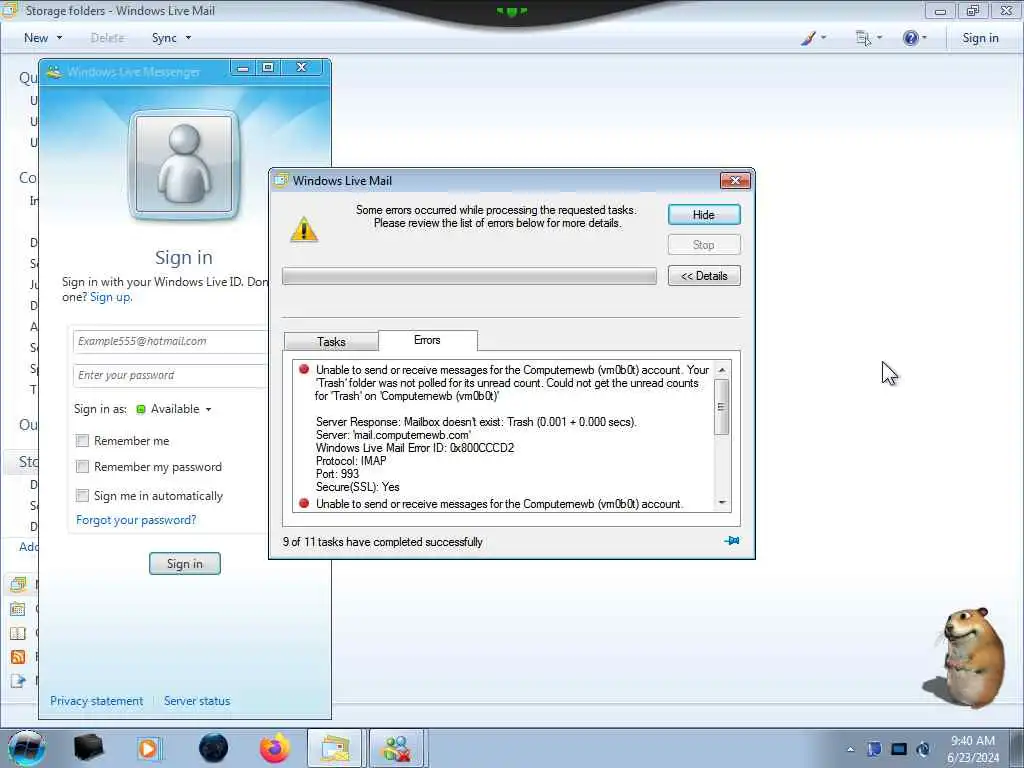Select the 'Port: 993' error line
The width and height of the screenshot is (1024, 768).
pos(337,474)
